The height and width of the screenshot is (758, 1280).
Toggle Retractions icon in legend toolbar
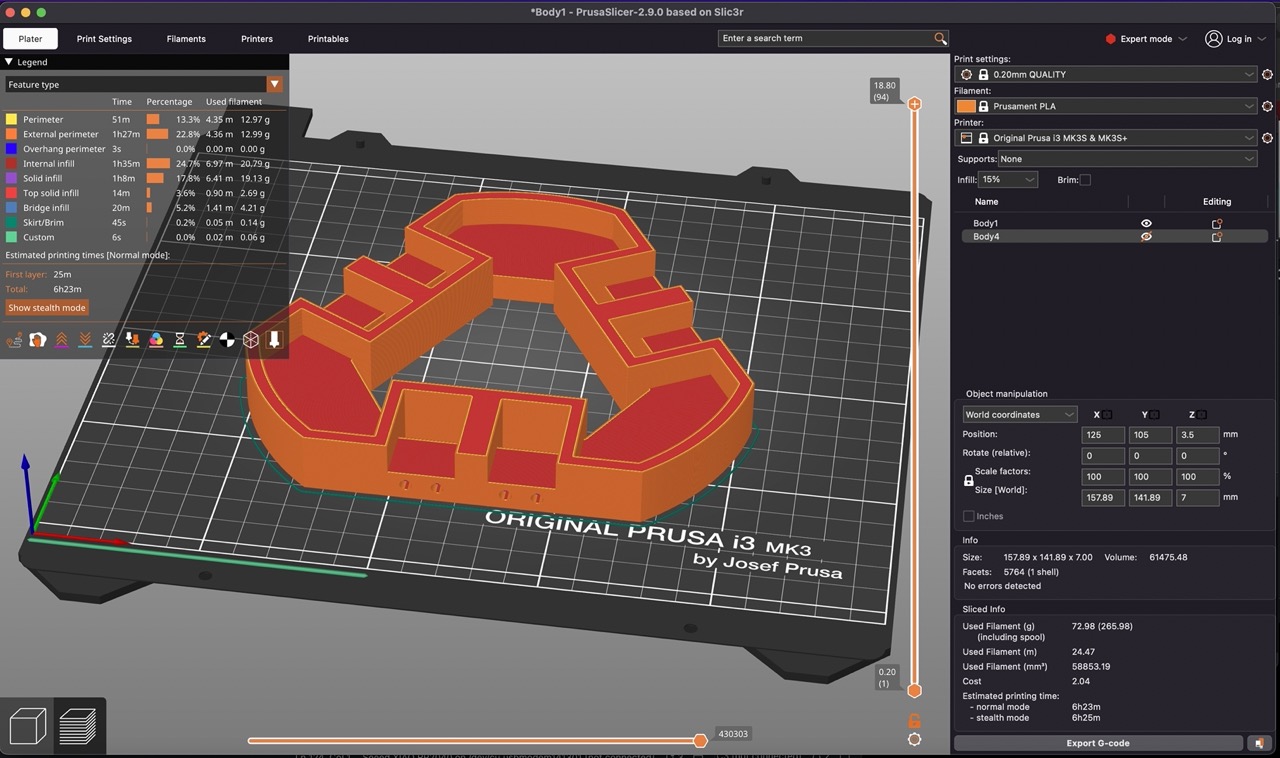pos(62,340)
